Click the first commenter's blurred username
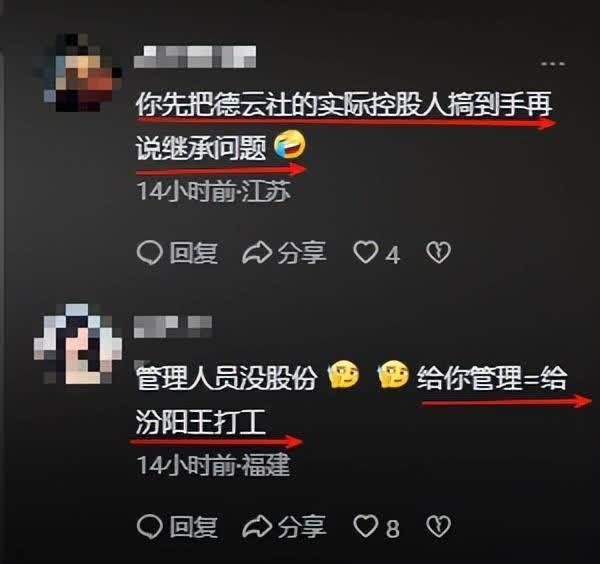 [195, 57]
